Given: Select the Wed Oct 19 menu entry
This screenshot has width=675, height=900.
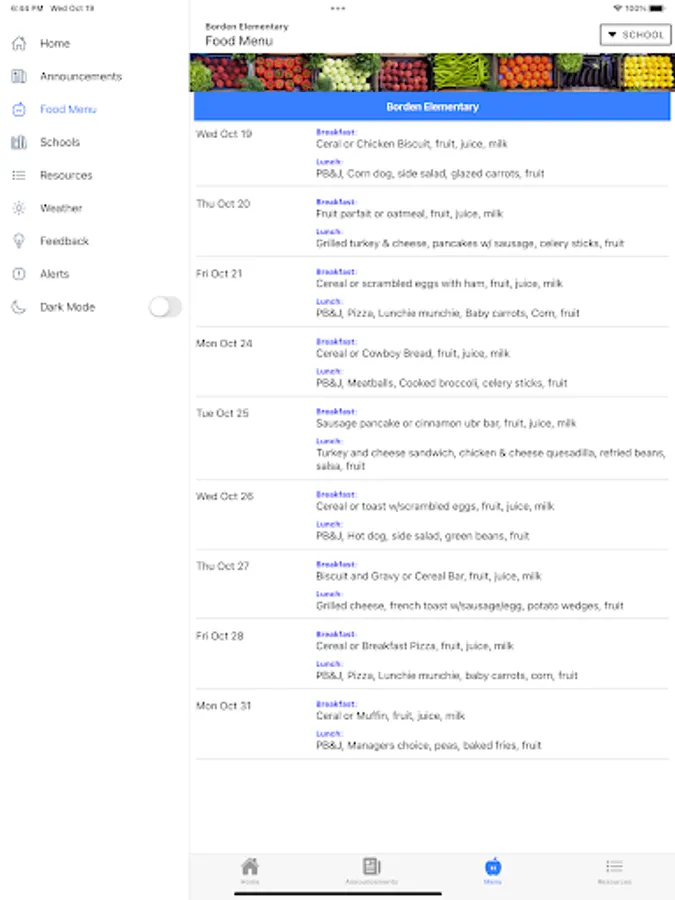Looking at the screenshot, I should pos(432,152).
